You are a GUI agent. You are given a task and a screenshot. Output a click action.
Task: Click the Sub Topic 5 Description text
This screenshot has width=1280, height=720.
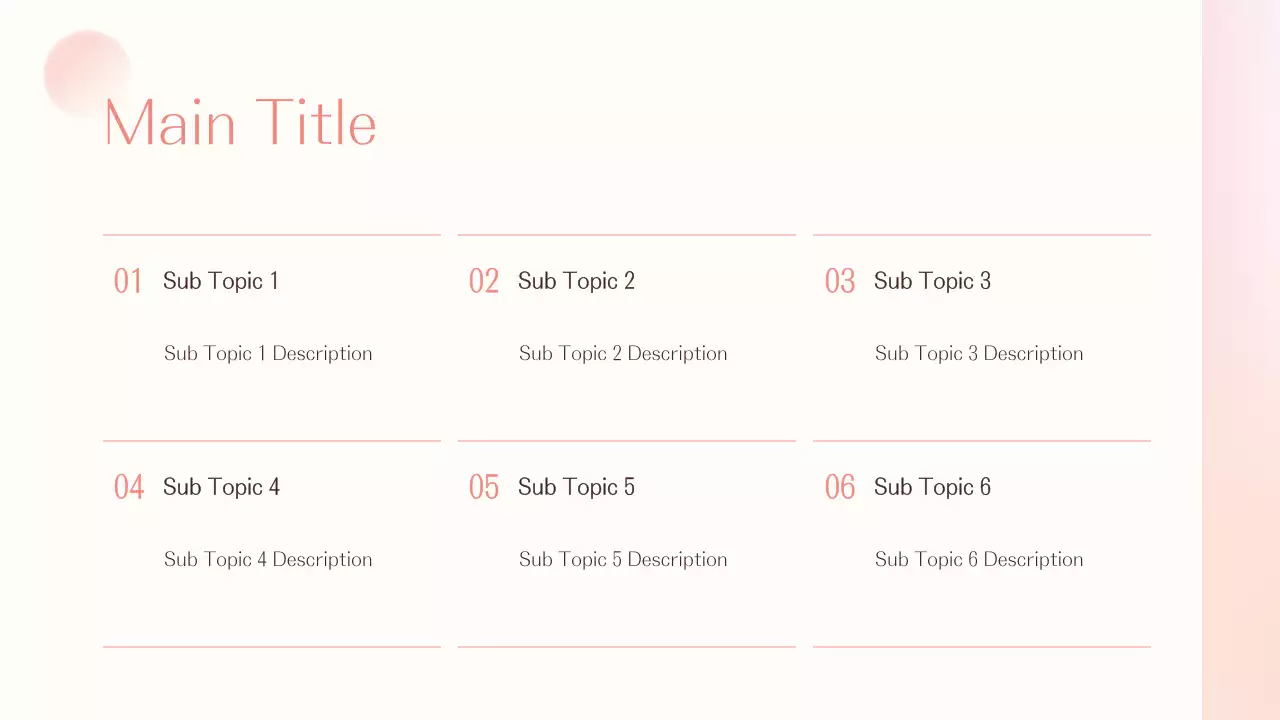623,559
